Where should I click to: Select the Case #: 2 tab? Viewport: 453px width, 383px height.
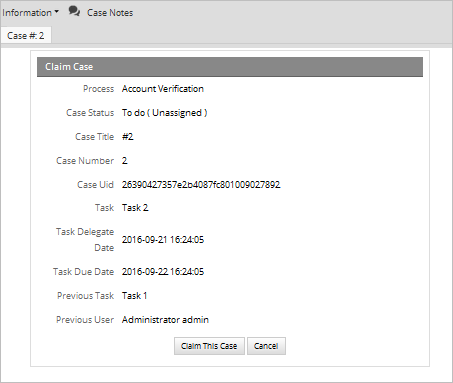[x=26, y=35]
